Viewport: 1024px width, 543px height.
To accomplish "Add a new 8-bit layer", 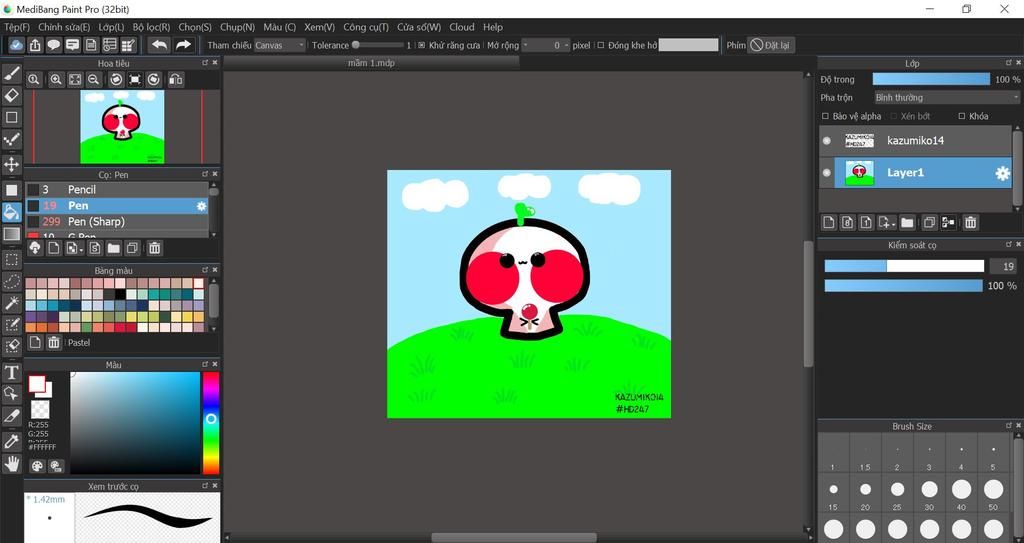I will (848, 223).
